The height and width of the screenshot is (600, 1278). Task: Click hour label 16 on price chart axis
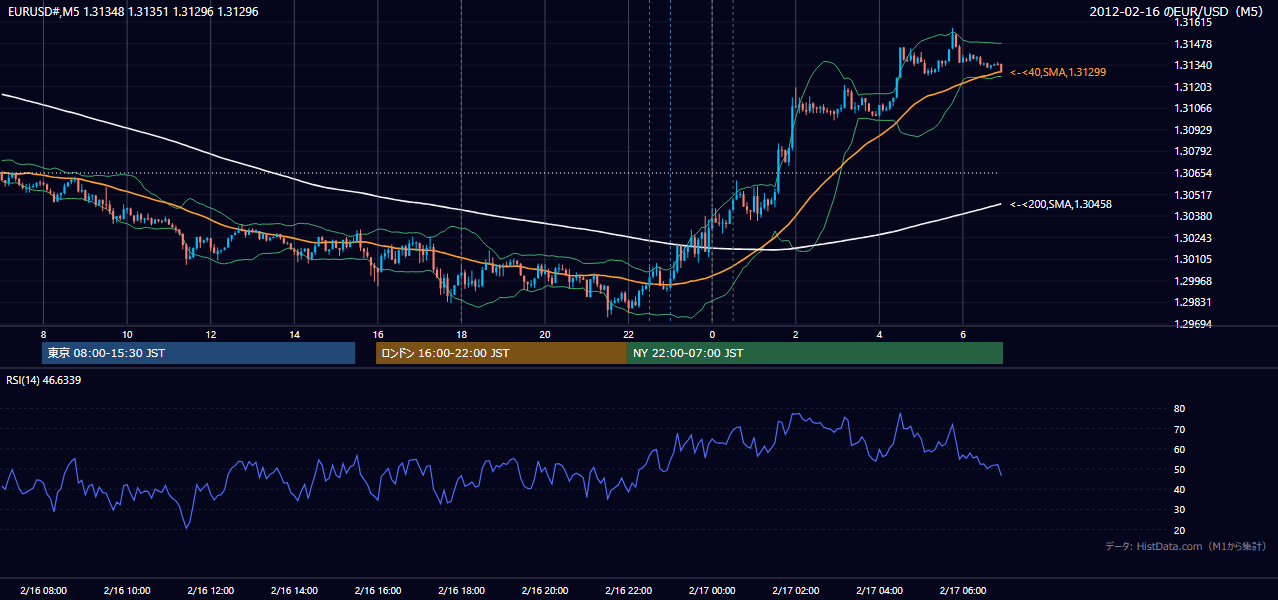click(377, 334)
